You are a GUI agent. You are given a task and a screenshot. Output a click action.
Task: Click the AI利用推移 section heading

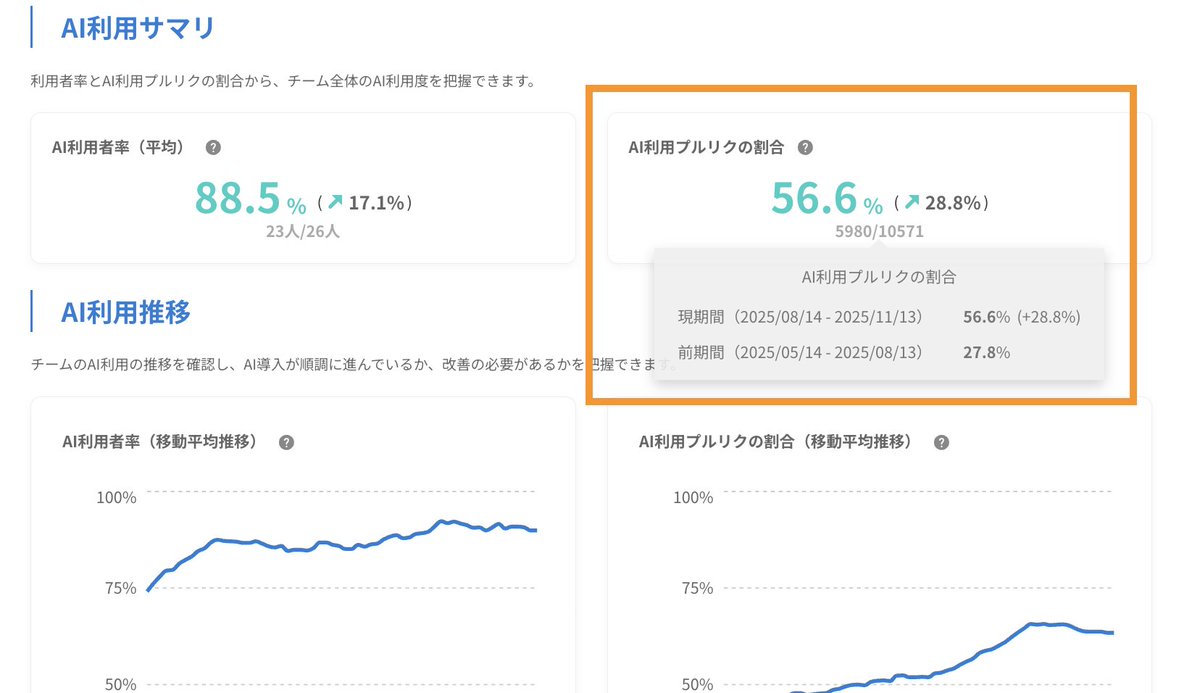point(126,312)
